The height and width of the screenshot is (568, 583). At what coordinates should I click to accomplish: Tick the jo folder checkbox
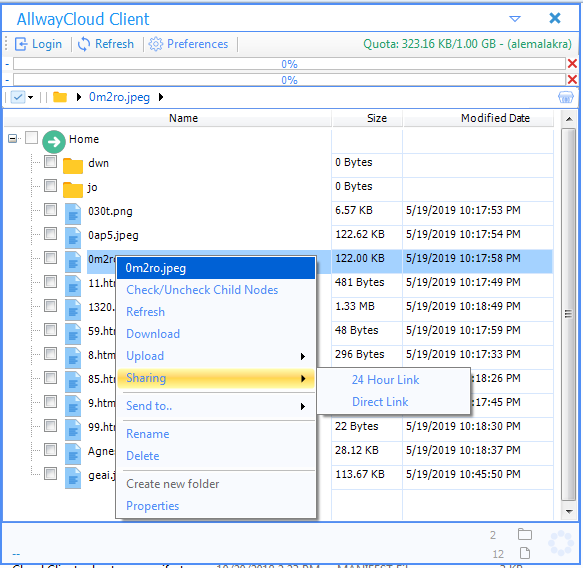[x=50, y=185]
